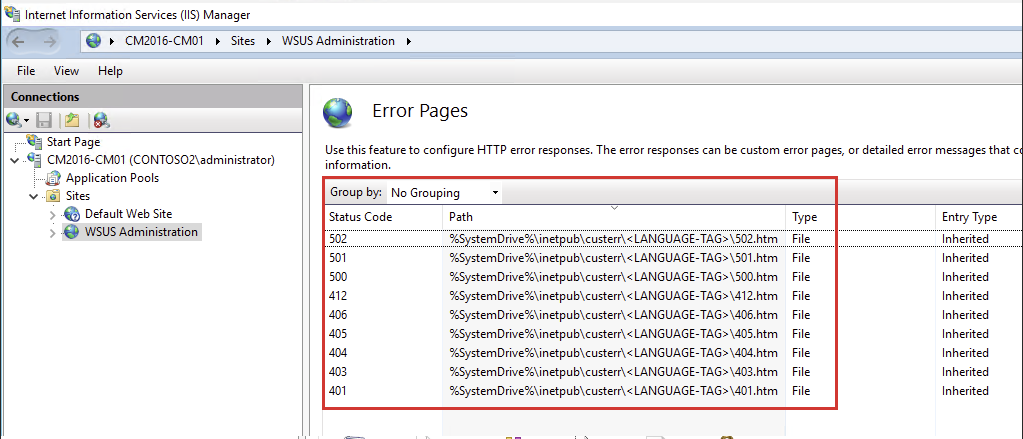Collapse the Sites tree node
Screen dimensions: 1023x439
pyautogui.click(x=34, y=196)
